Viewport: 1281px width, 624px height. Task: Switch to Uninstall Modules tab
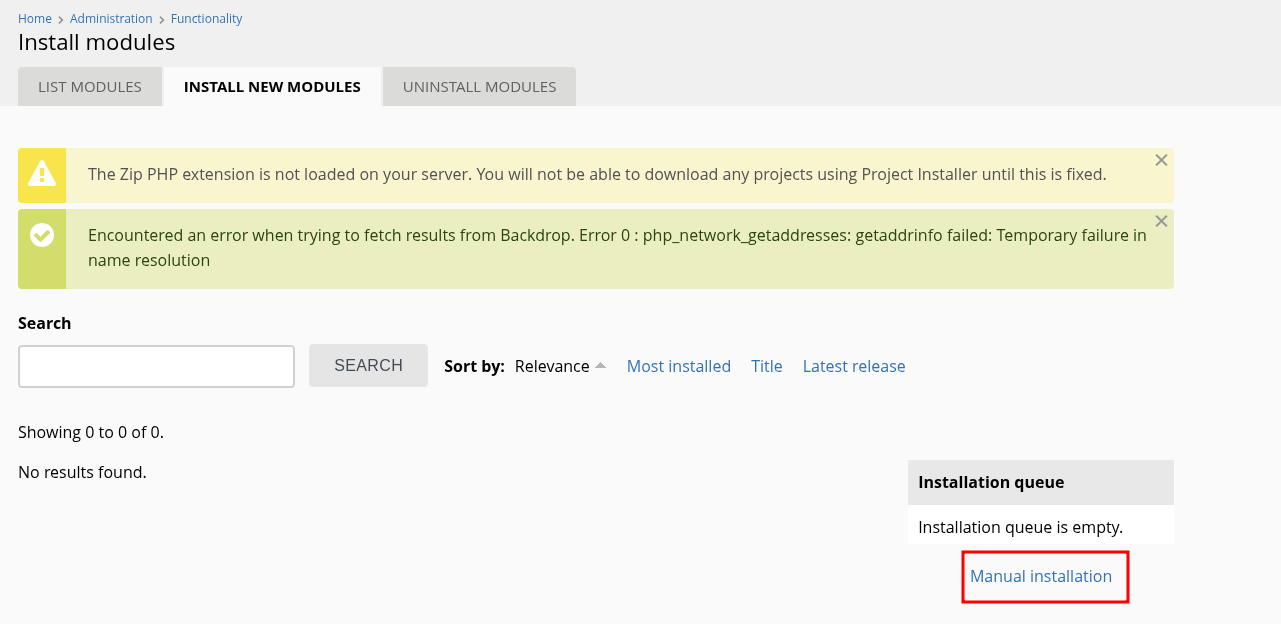point(480,87)
